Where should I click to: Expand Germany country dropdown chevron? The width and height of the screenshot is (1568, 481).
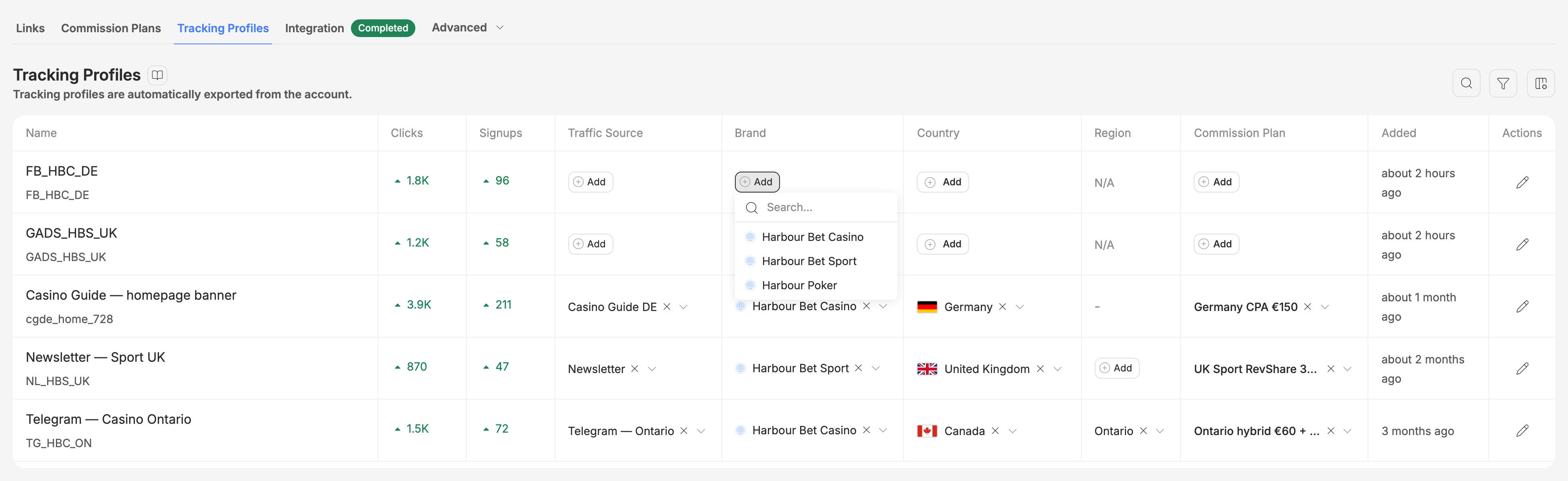pyautogui.click(x=1020, y=307)
